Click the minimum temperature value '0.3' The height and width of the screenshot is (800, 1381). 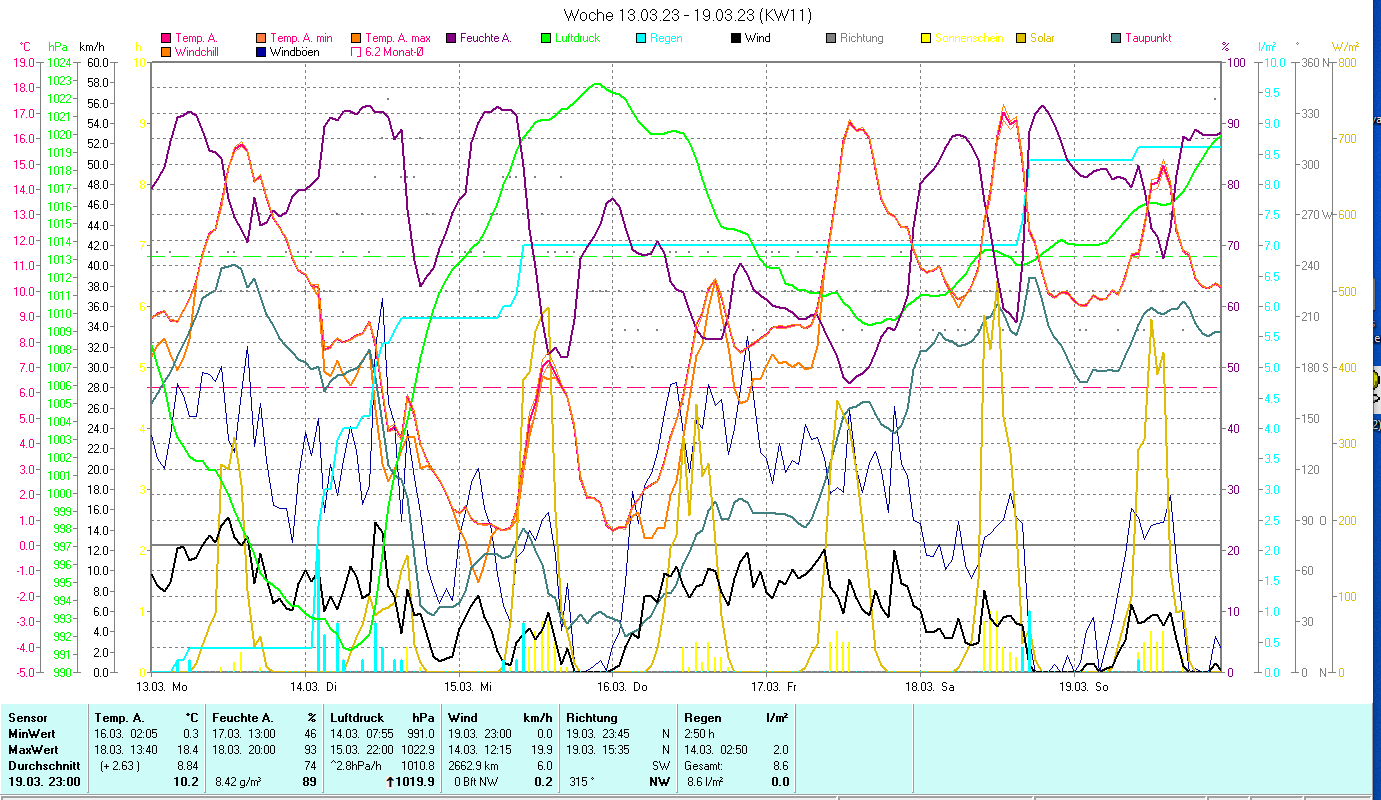(191, 734)
